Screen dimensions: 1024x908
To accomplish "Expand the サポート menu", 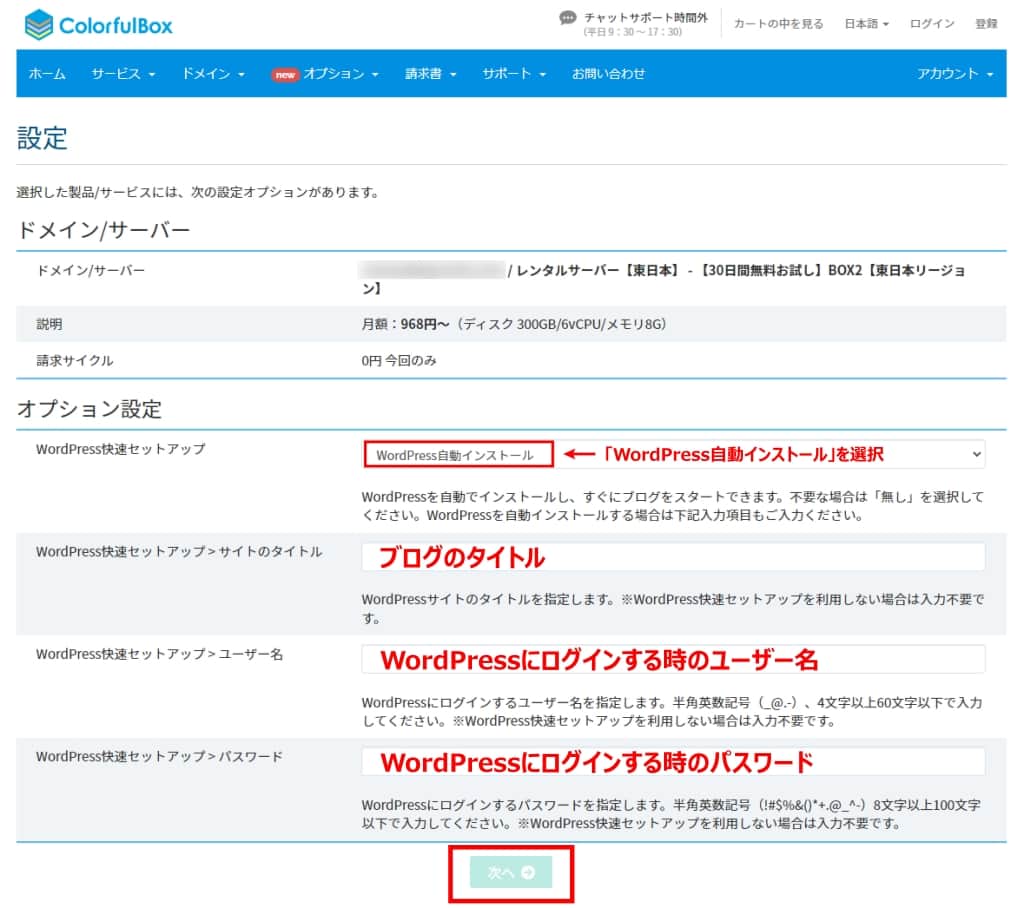I will click(514, 74).
